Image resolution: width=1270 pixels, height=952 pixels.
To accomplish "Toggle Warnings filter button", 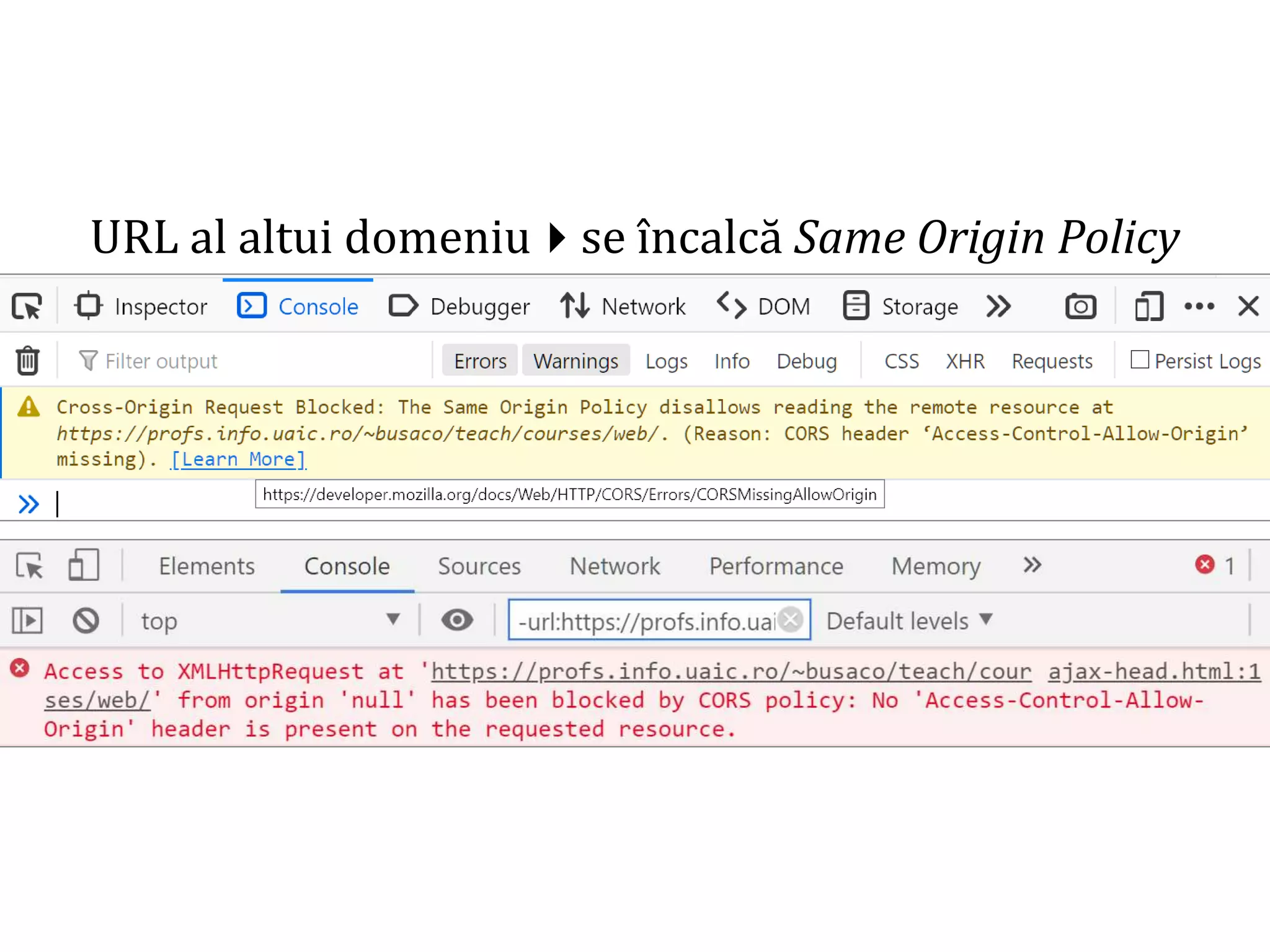I will point(575,361).
